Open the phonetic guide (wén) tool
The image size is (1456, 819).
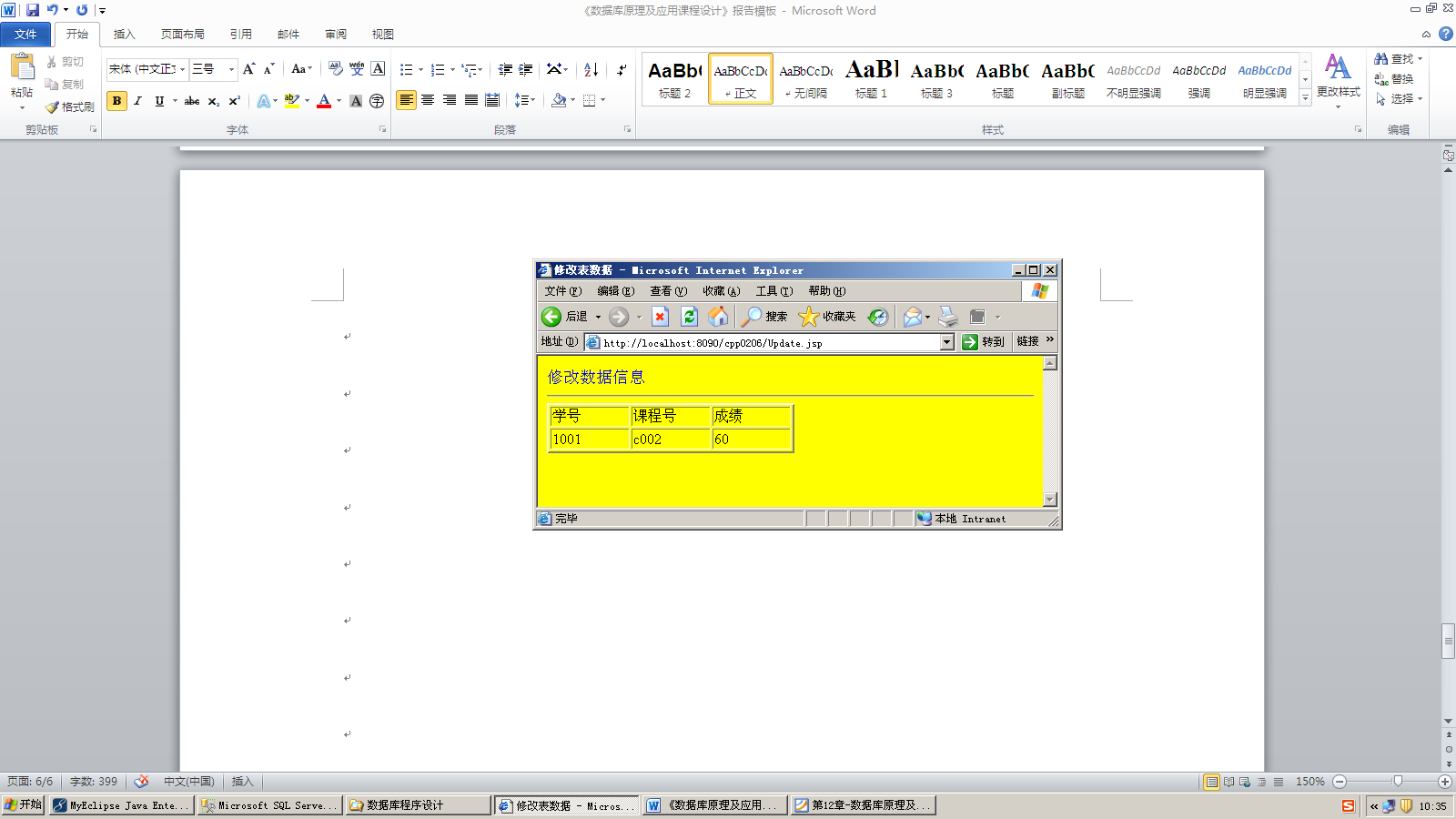(x=357, y=69)
